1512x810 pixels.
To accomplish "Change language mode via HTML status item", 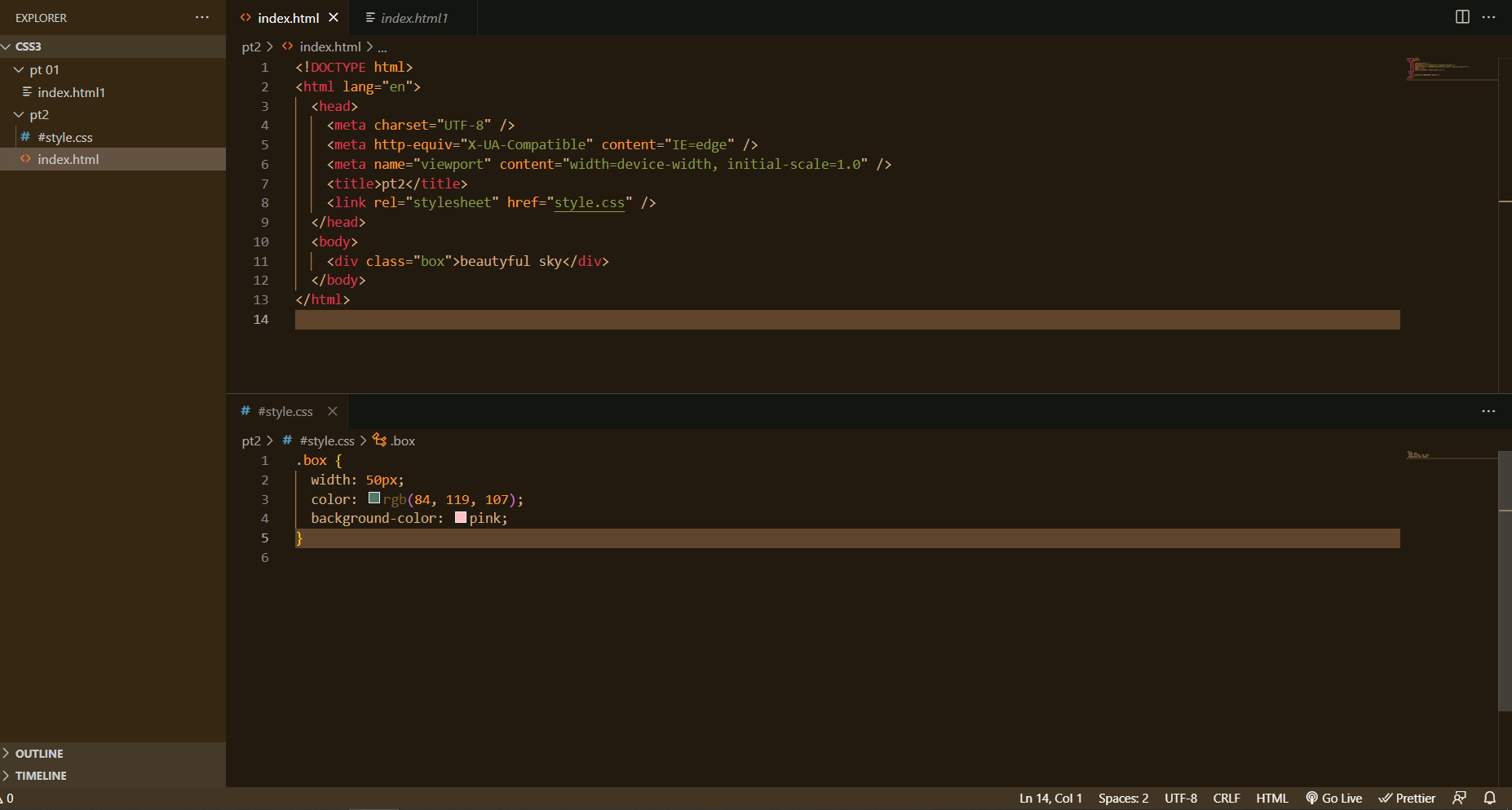I will click(x=1272, y=798).
